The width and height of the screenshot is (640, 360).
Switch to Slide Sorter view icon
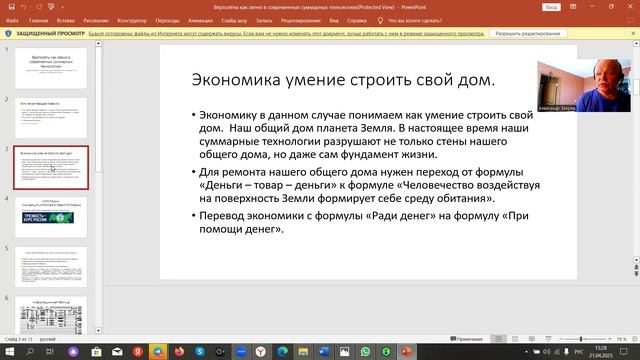(515, 339)
